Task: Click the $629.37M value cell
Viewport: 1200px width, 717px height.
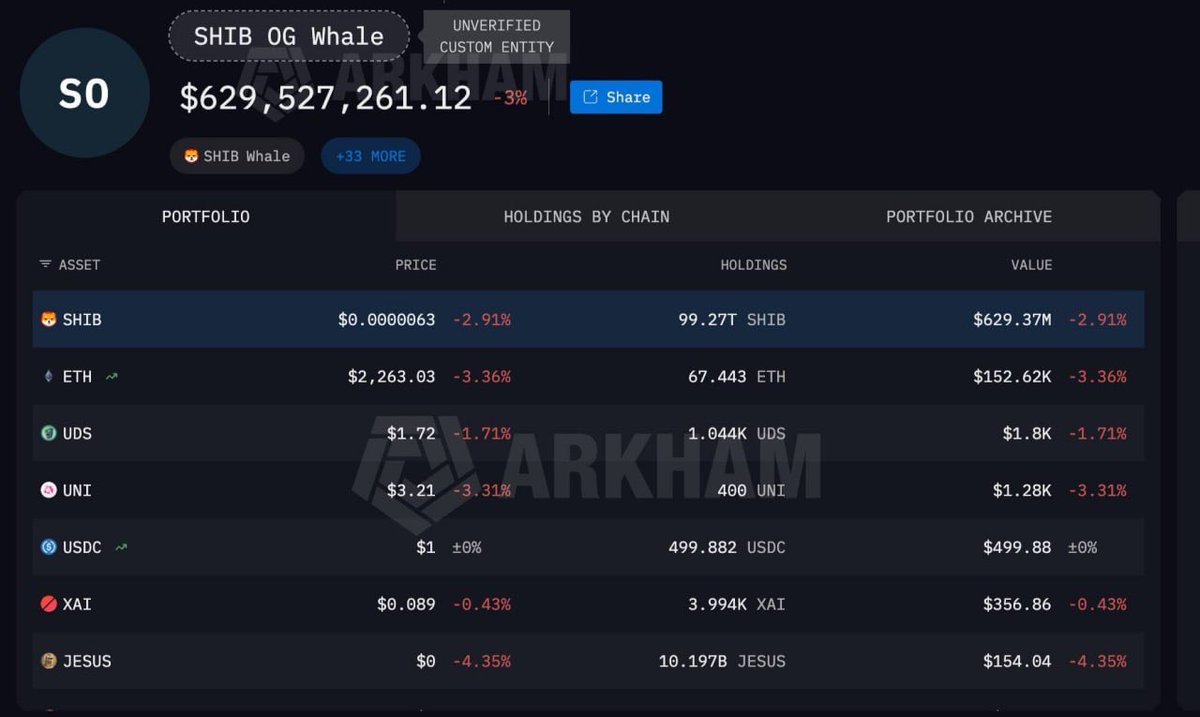Action: [1012, 320]
